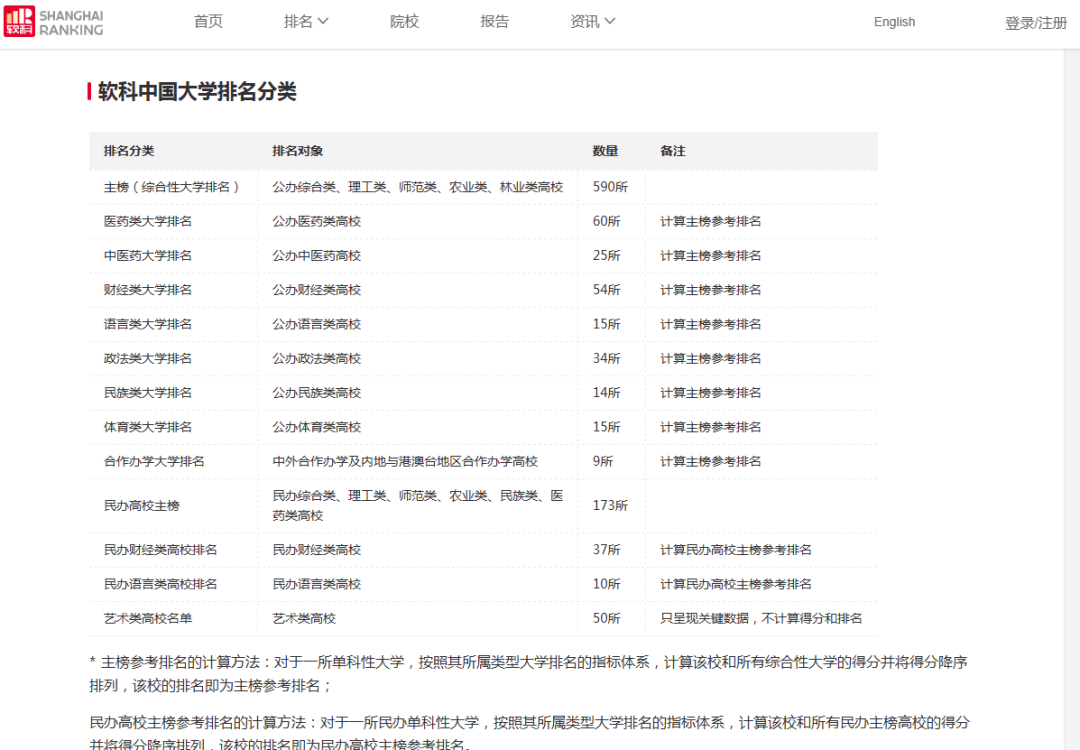Choose the 合作办学大学排名 entry
Screen dimensions: 1080x750
tap(154, 461)
